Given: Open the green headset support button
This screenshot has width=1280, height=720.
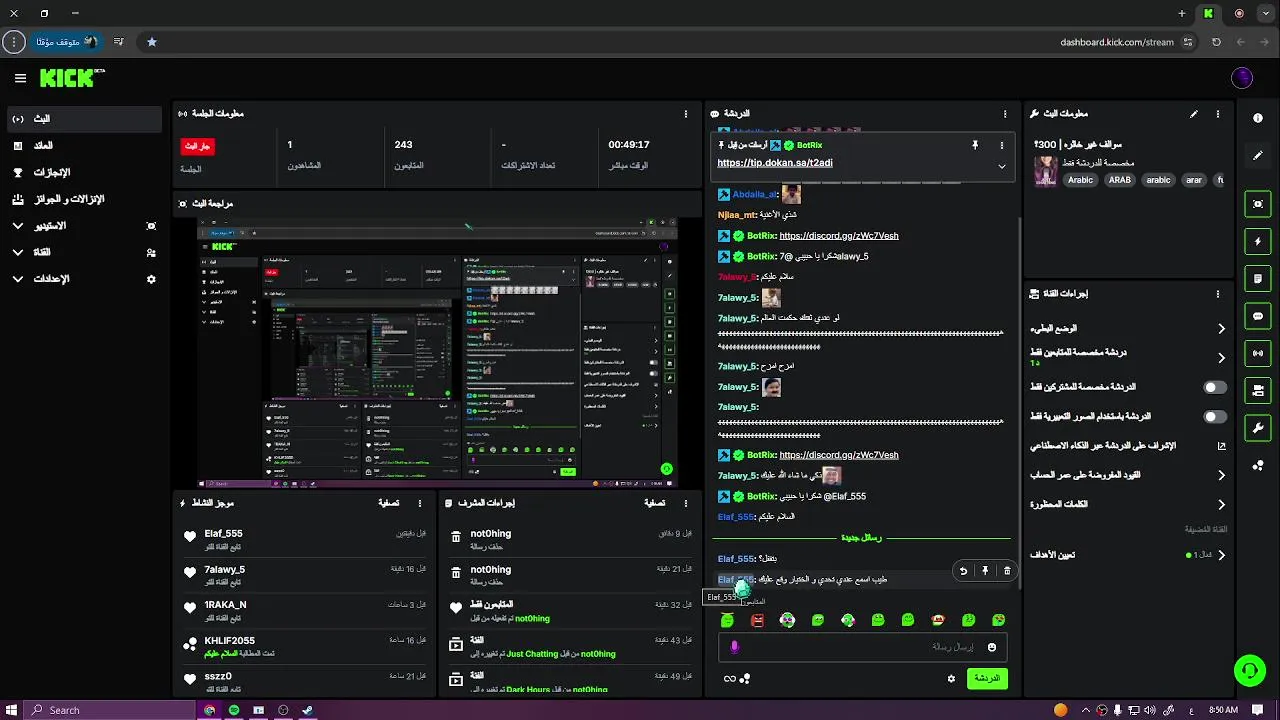Looking at the screenshot, I should [1249, 670].
